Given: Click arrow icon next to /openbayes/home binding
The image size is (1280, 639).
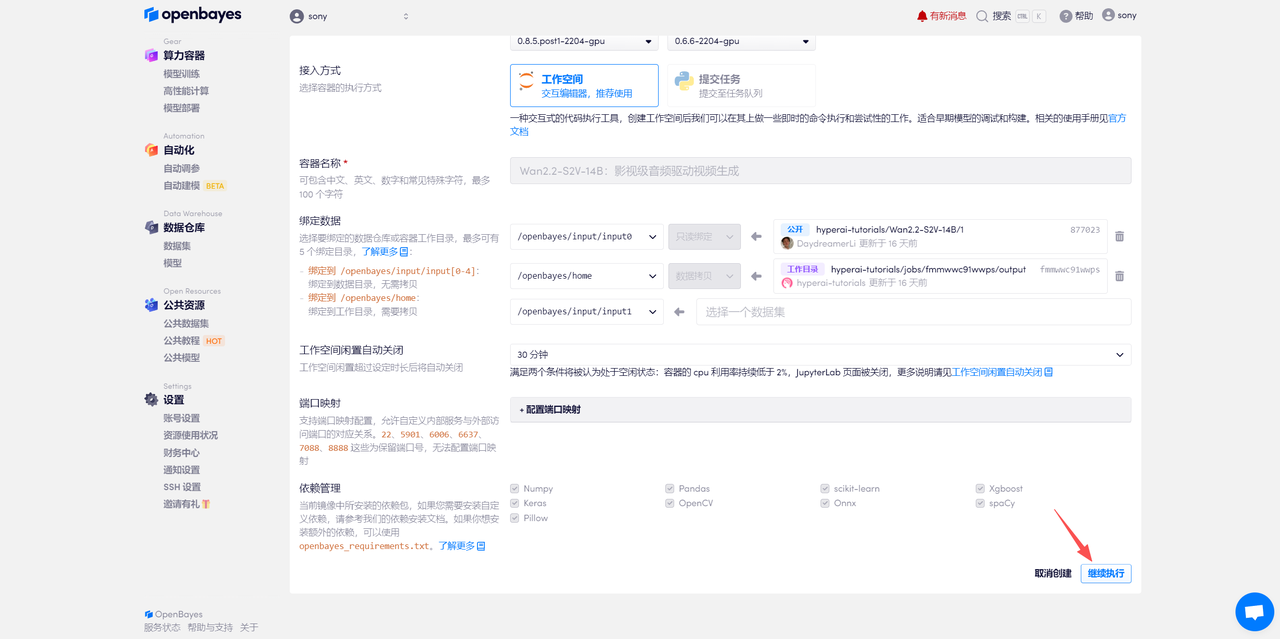Looking at the screenshot, I should coord(756,276).
